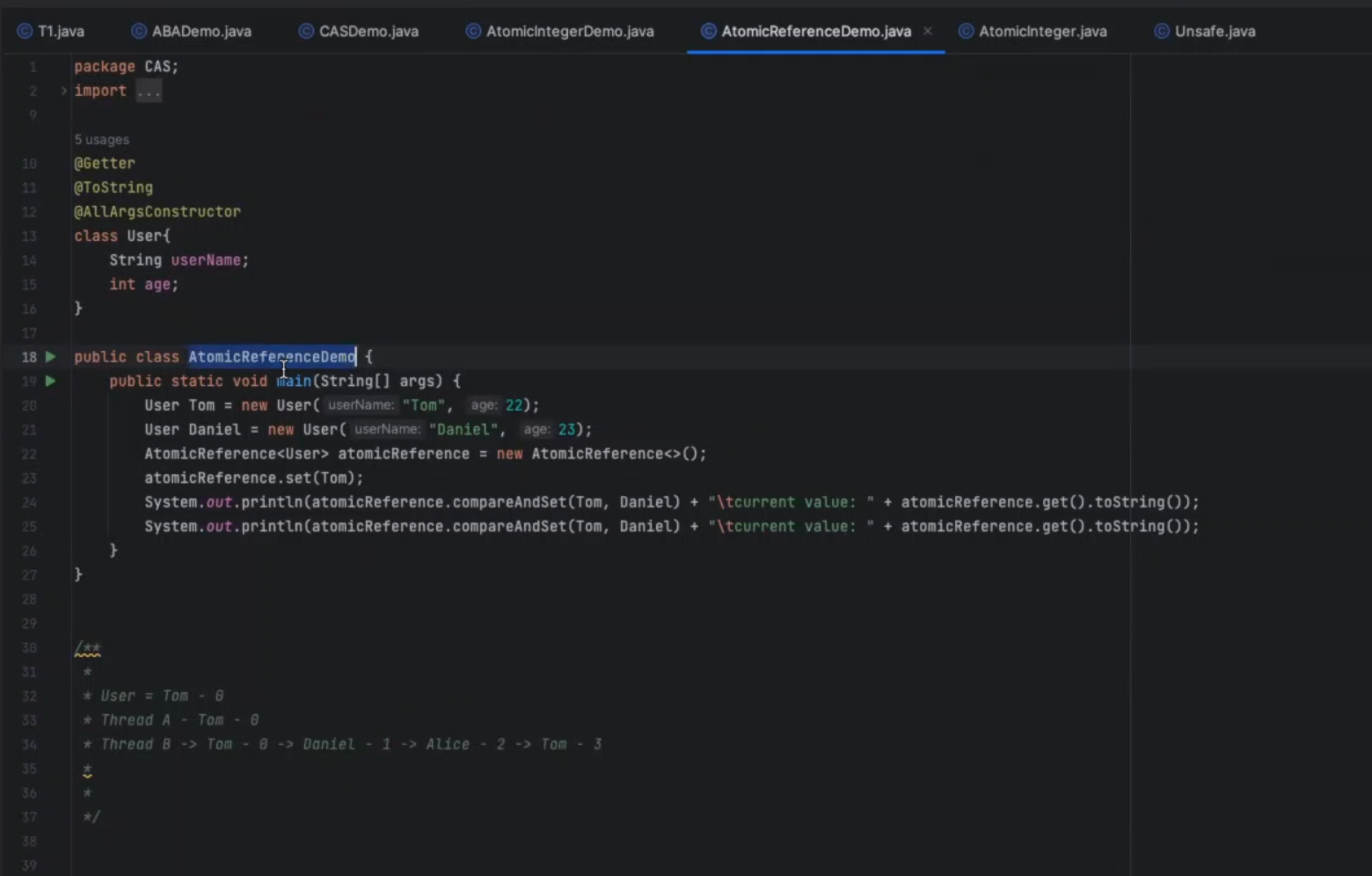Screen dimensions: 1372x876
Task: Place cursor on the atomicReference.set(Tom) line
Action: (253, 478)
